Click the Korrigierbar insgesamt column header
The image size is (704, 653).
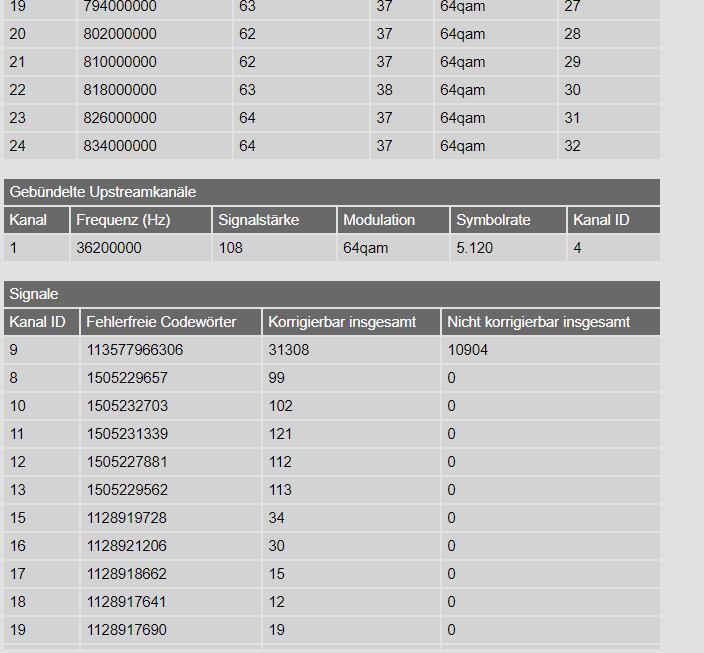[351, 322]
